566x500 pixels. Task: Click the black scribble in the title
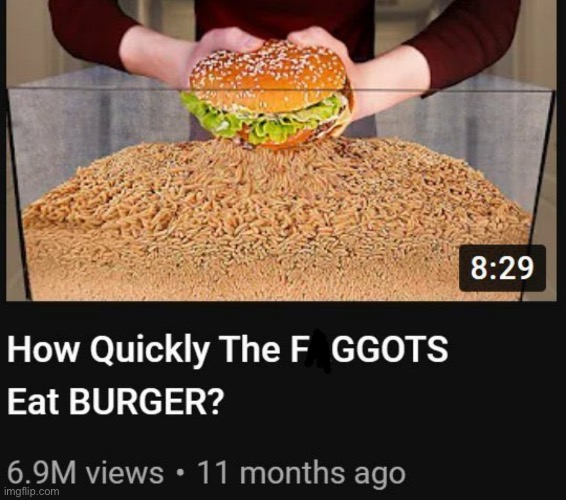click(x=318, y=351)
